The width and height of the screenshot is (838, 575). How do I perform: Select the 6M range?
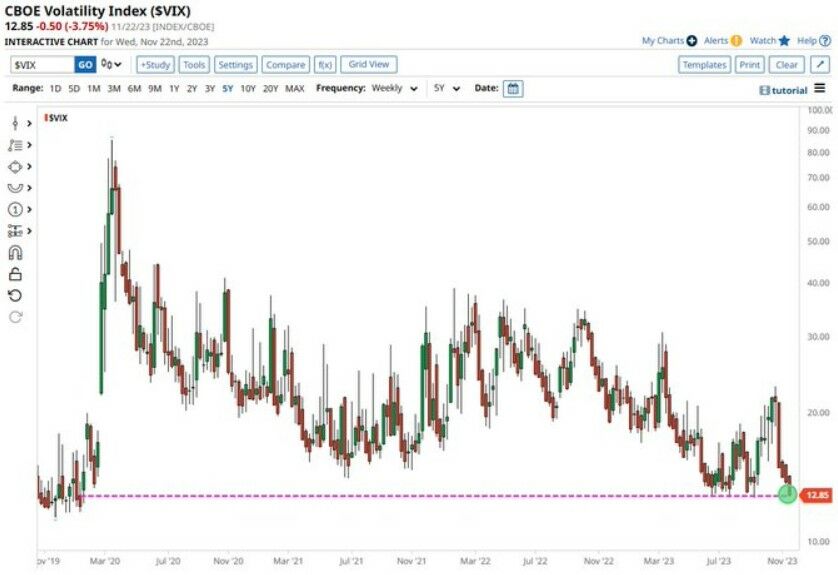(x=134, y=89)
